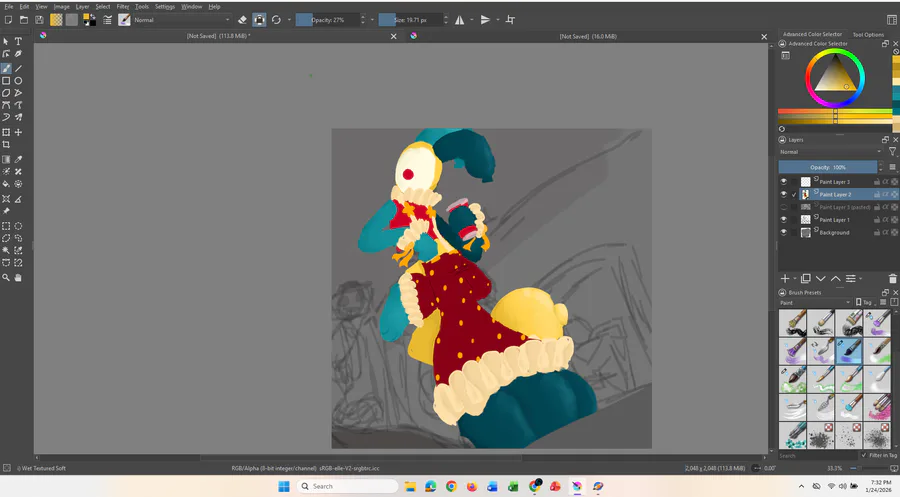Switch to the 16.0 MiB document tab
Viewport: 900px width, 497px height.
point(589,36)
